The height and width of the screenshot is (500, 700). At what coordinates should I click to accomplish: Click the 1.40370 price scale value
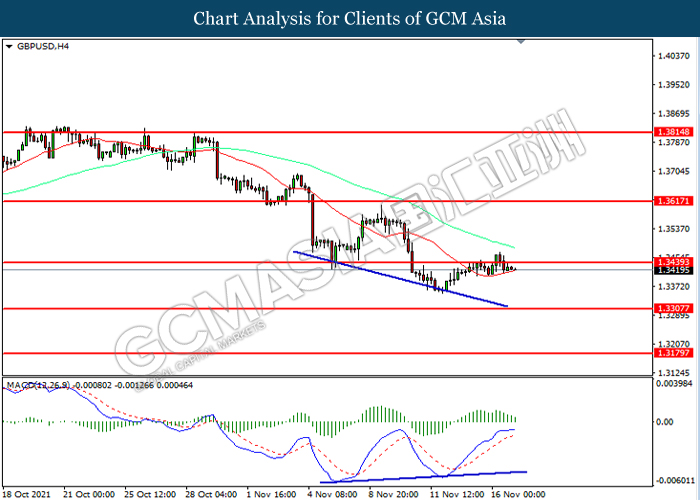pyautogui.click(x=674, y=56)
